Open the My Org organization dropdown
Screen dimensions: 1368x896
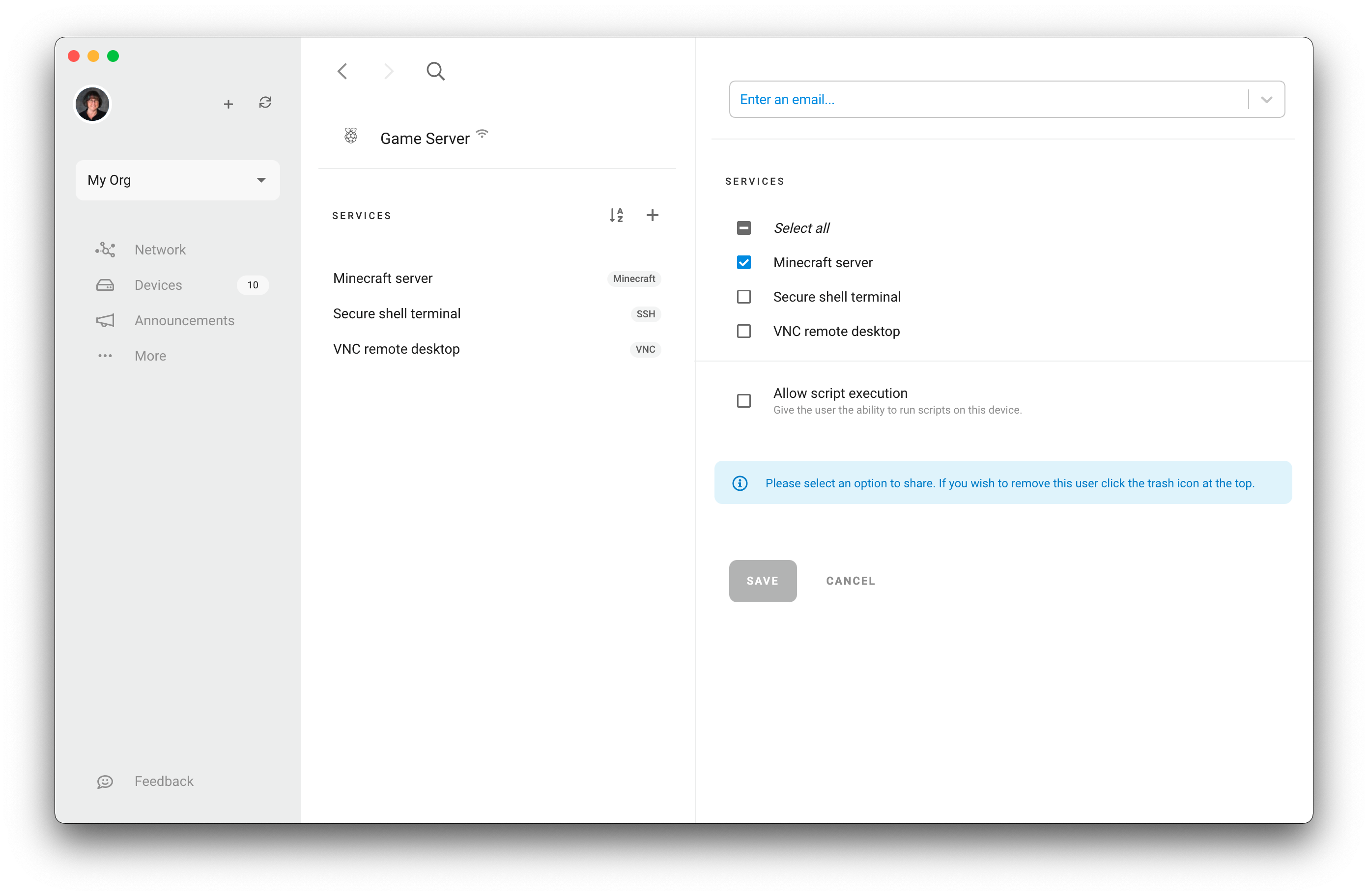point(177,180)
